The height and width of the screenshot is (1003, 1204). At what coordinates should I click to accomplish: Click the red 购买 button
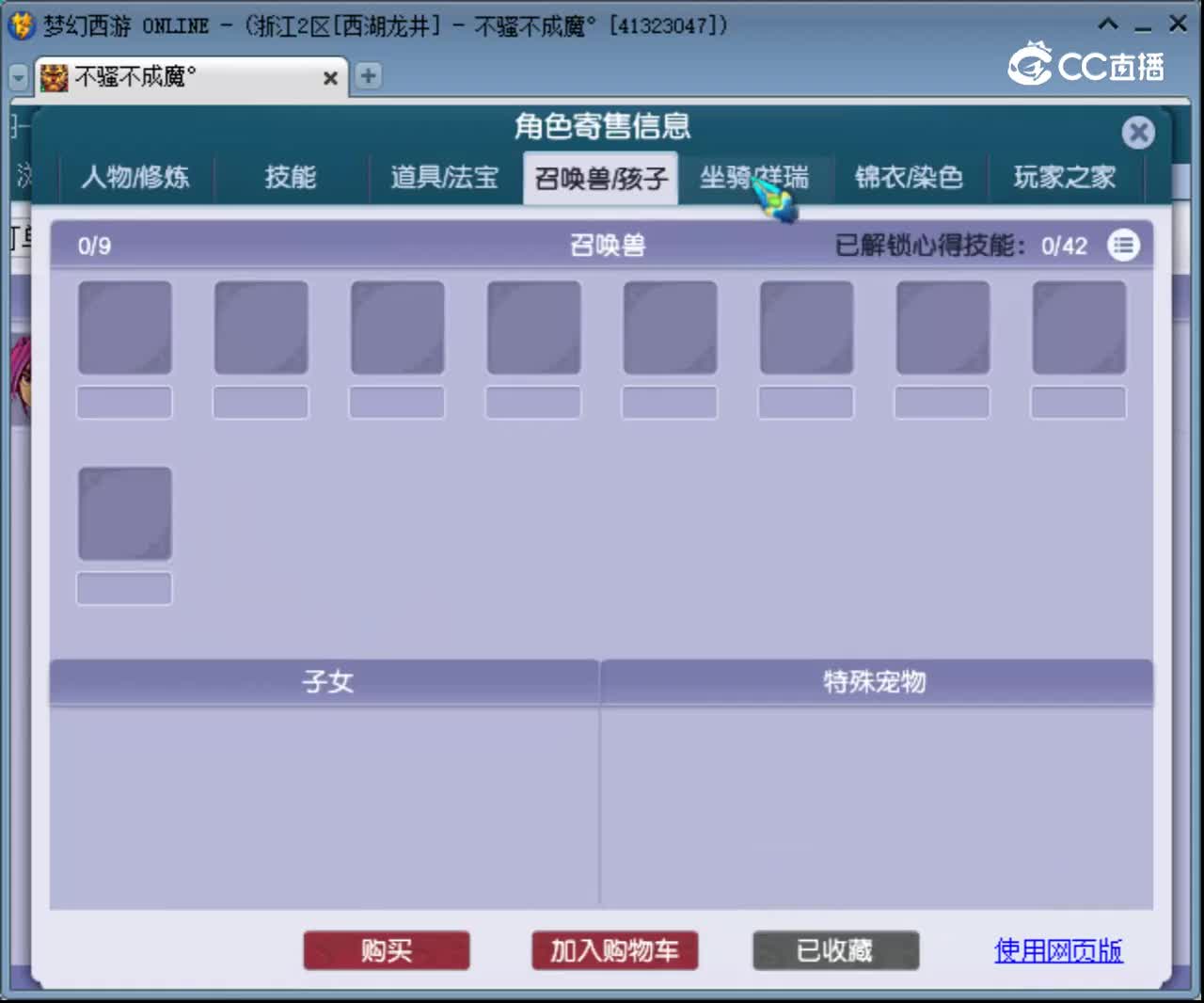coord(387,950)
